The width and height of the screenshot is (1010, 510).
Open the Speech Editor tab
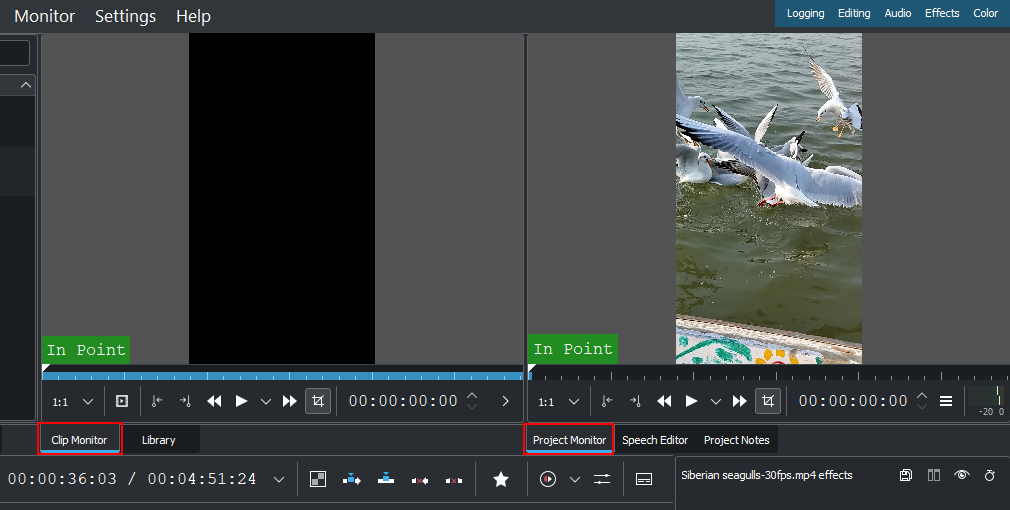coord(655,440)
